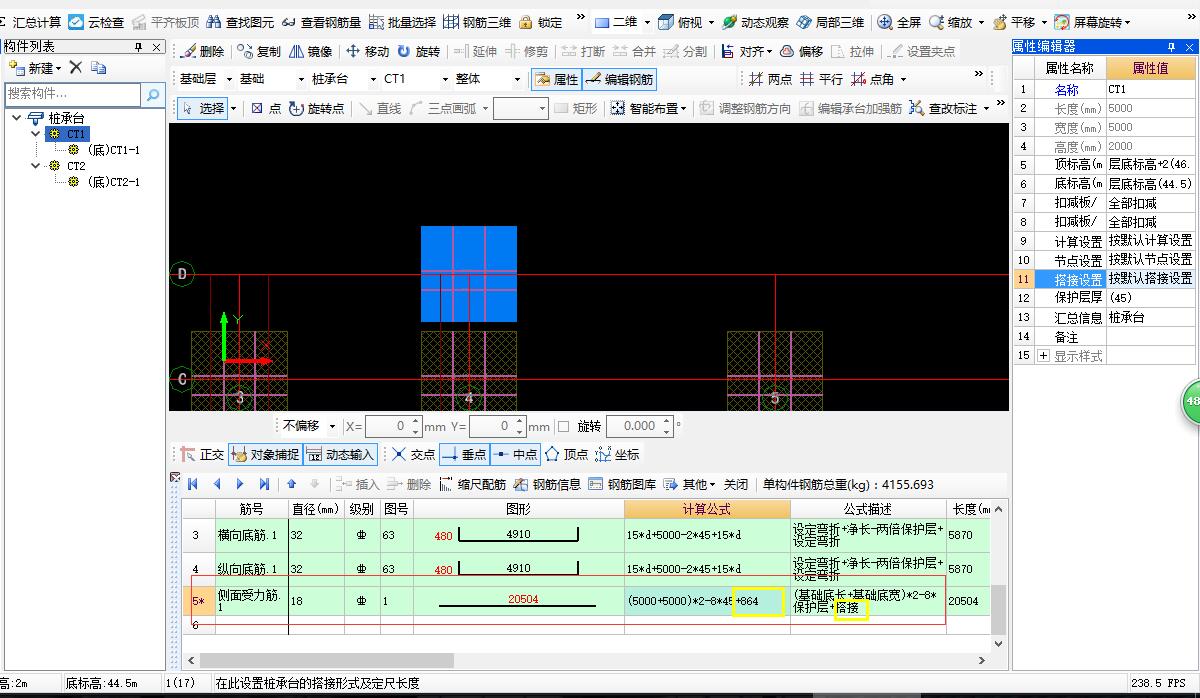This screenshot has height=698, width=1200.
Task: Select (底)CT2-1 in component tree
Action: pos(113,182)
